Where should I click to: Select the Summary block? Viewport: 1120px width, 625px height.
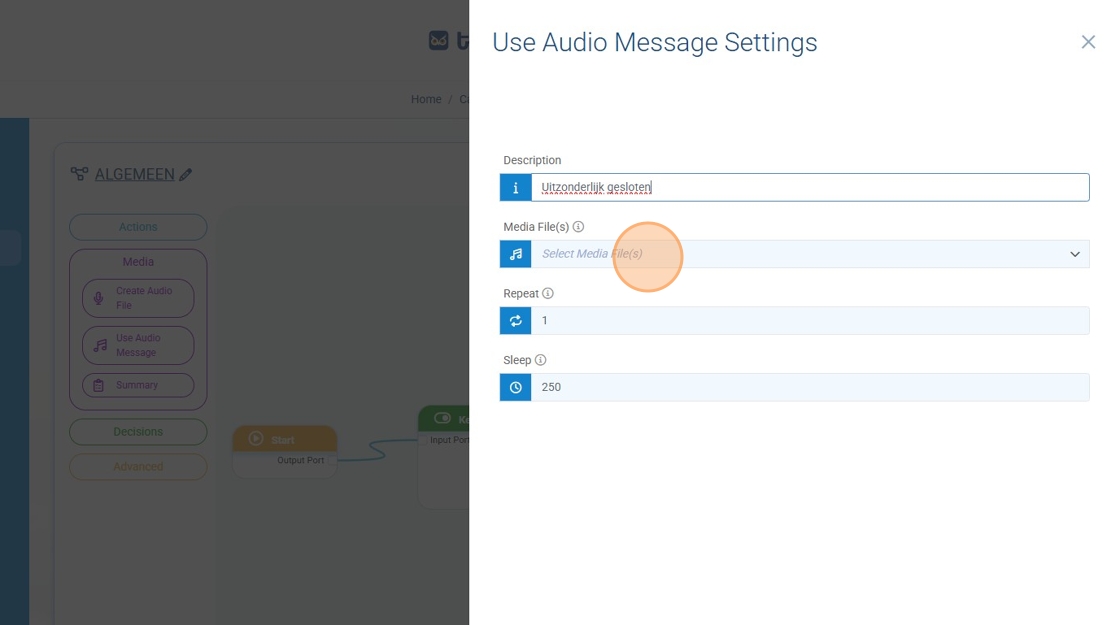coord(138,385)
